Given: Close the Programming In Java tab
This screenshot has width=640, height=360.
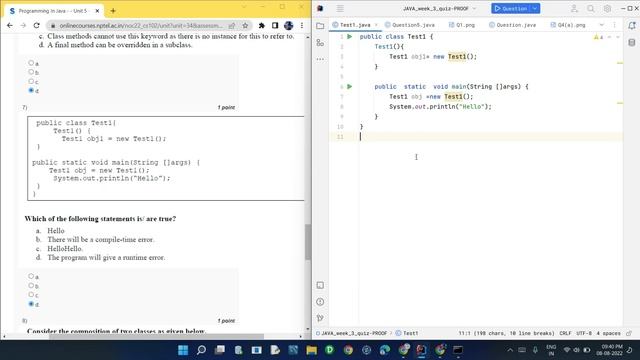Looking at the screenshot, I should (97, 11).
